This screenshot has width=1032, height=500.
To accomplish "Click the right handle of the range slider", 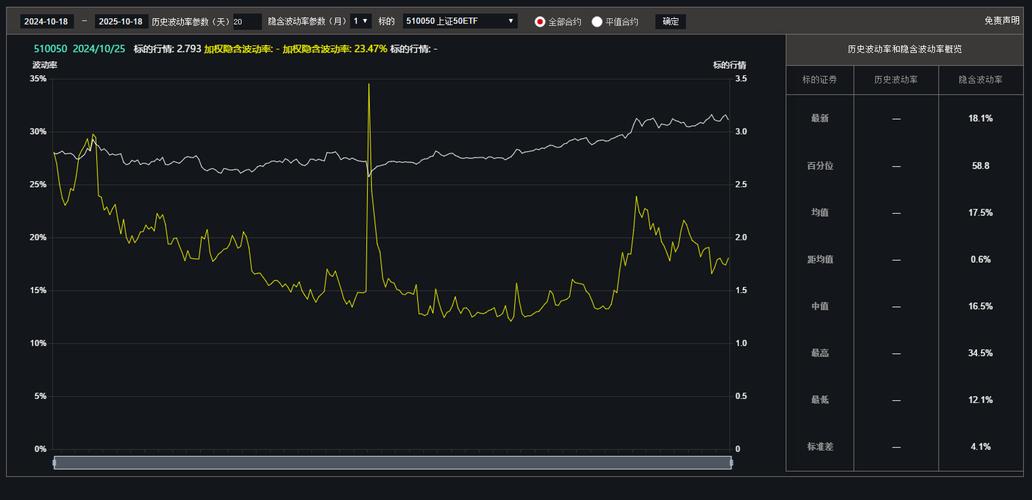I will (x=731, y=463).
